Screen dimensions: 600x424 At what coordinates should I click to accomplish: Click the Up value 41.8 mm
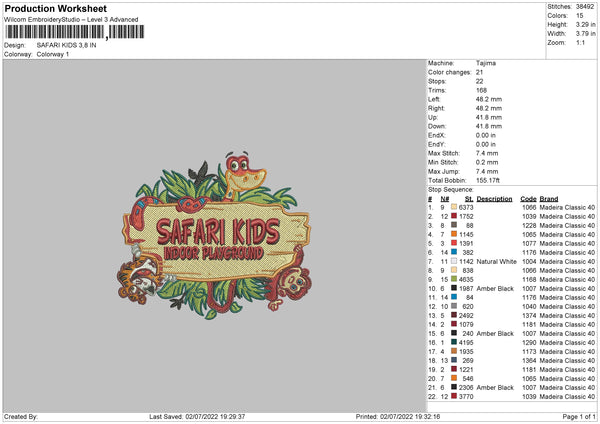click(x=489, y=117)
